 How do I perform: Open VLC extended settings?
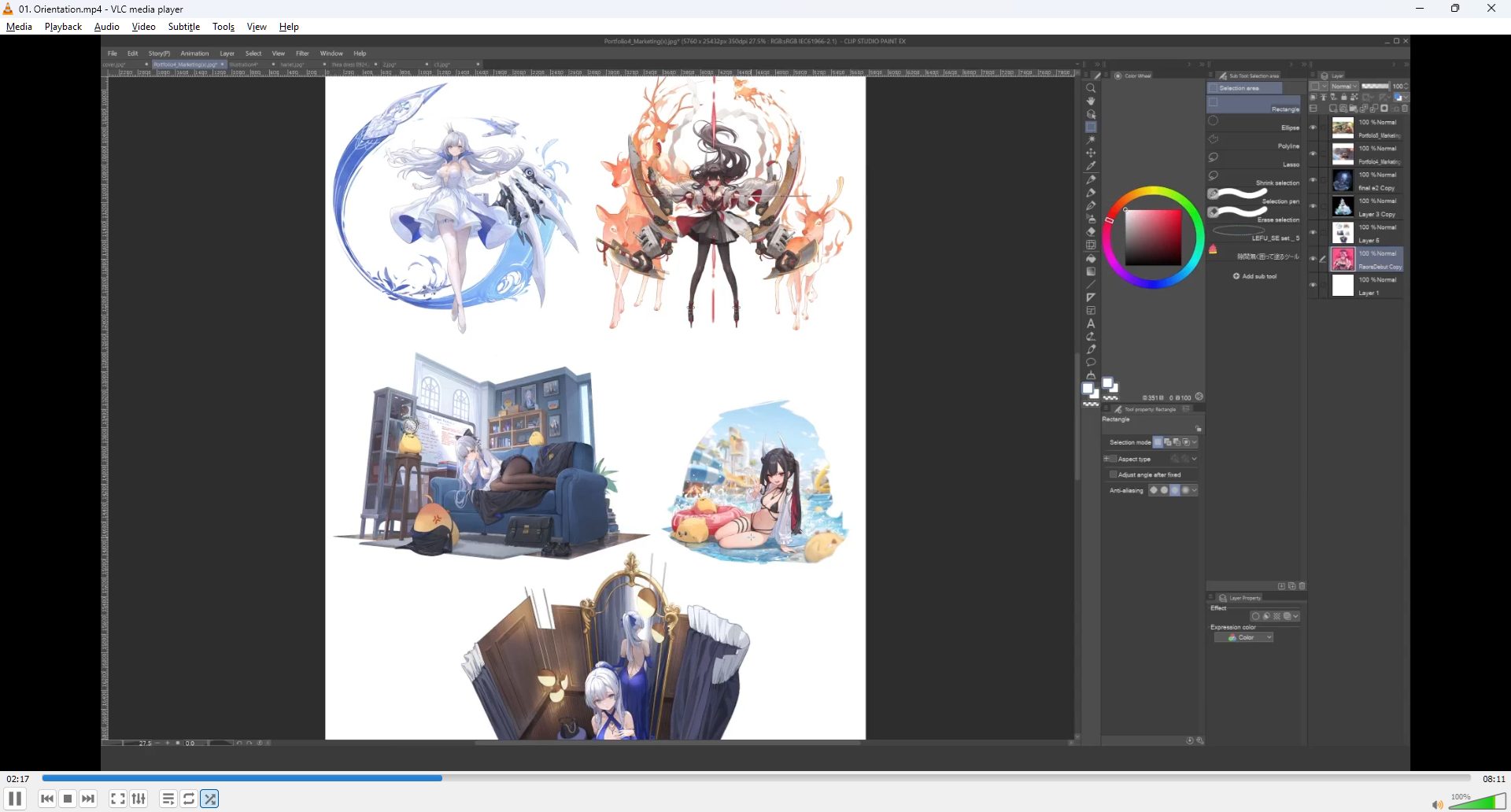[139, 799]
